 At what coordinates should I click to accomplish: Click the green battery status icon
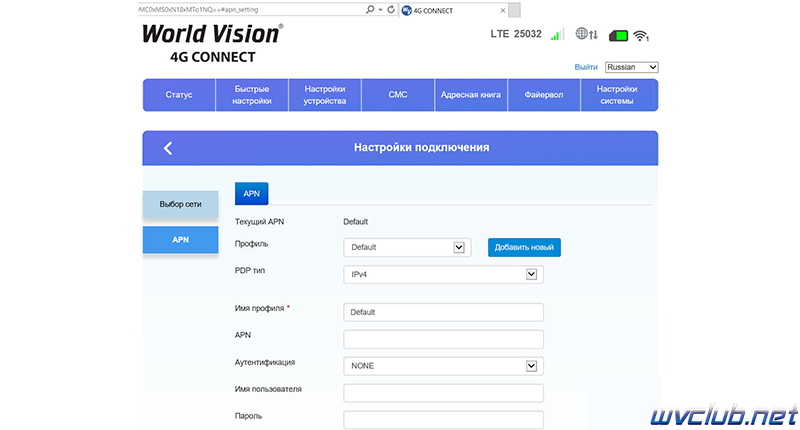[x=618, y=36]
